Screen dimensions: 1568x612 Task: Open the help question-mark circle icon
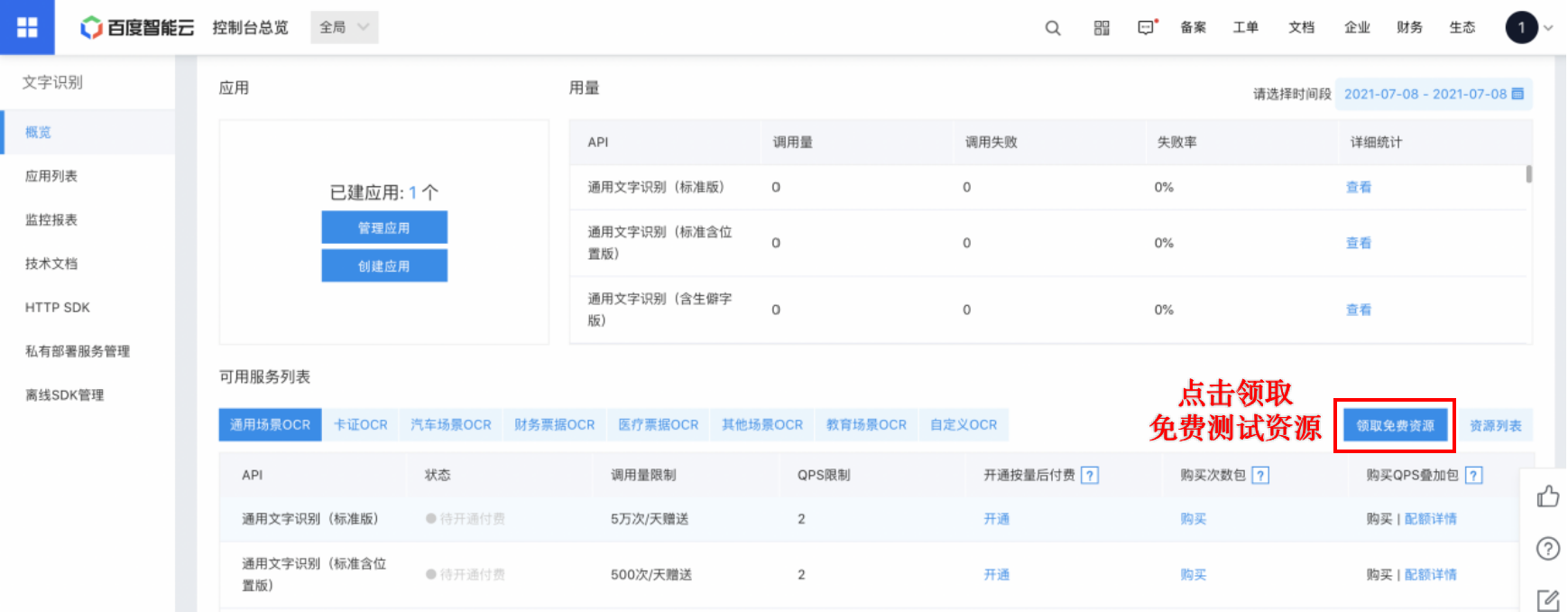pos(1548,548)
